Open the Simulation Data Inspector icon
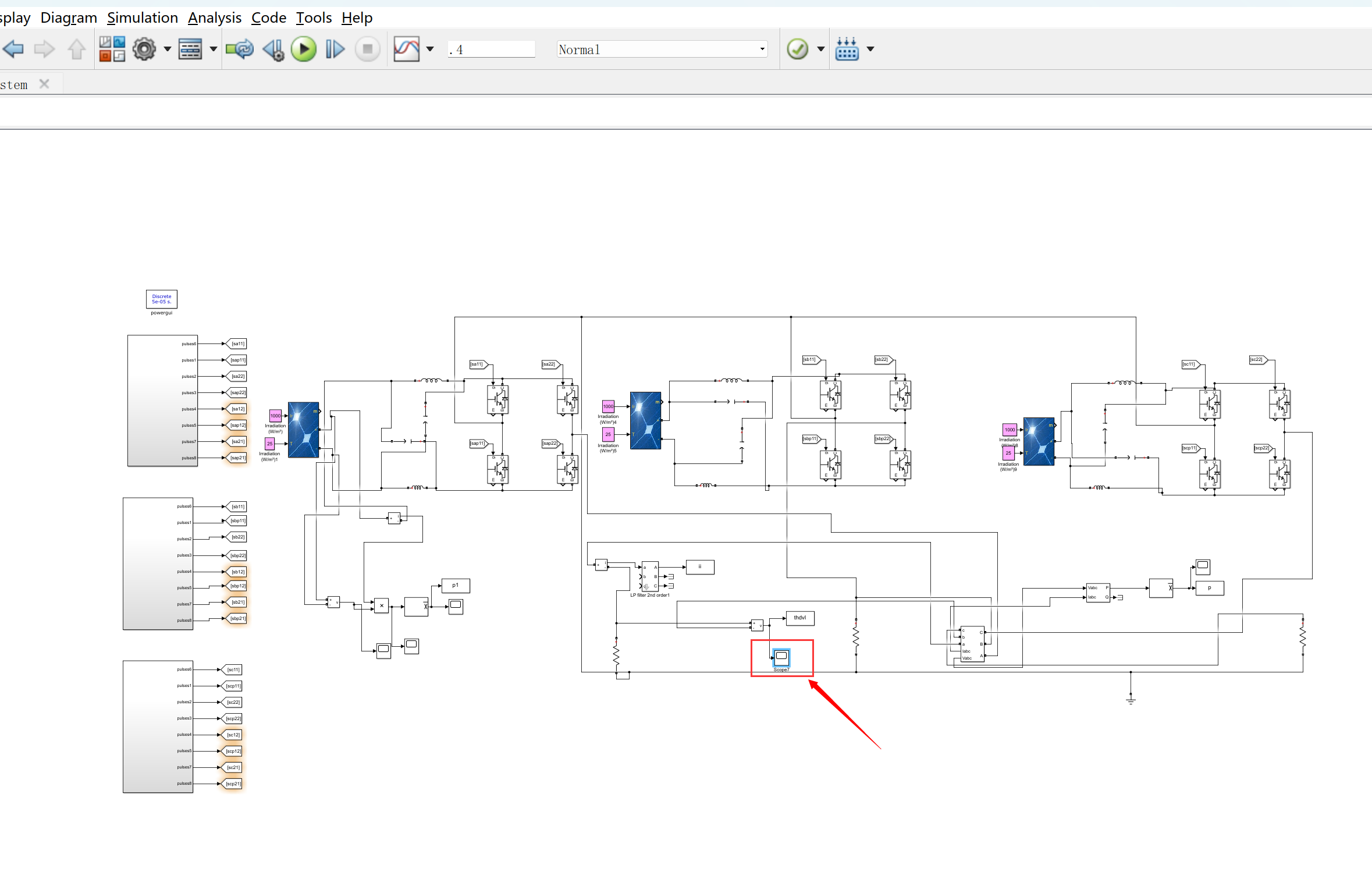Image resolution: width=1372 pixels, height=875 pixels. pos(407,49)
